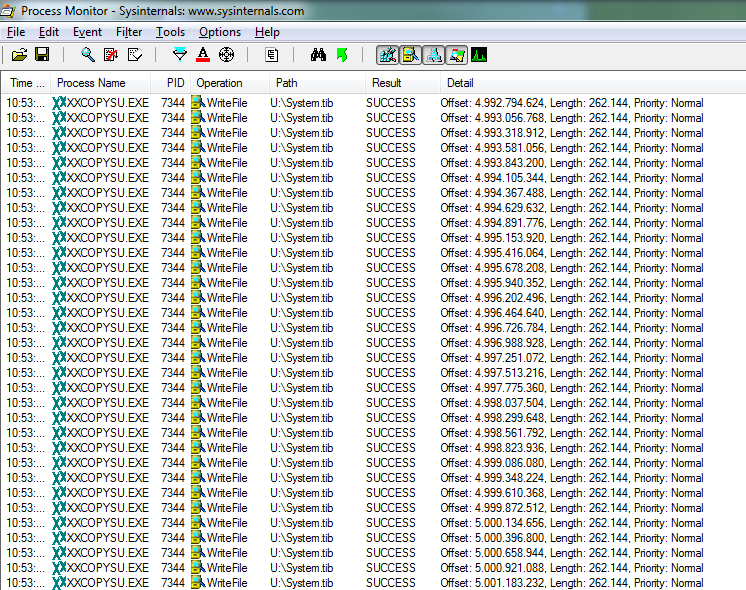Image resolution: width=746 pixels, height=590 pixels.
Task: Click the Path column header
Action: 317,83
